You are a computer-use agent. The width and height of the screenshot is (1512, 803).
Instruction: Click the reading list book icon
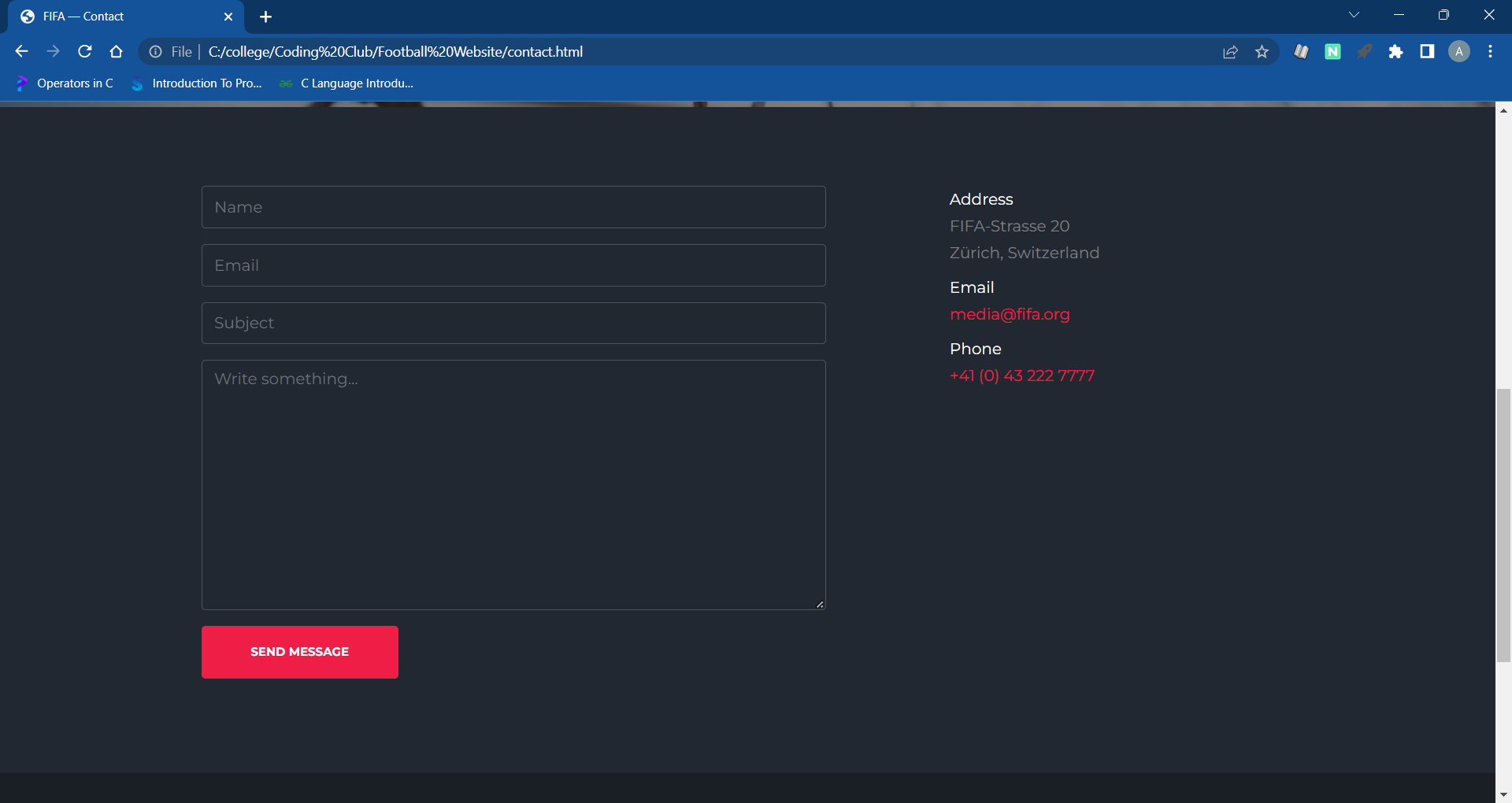(x=1301, y=51)
